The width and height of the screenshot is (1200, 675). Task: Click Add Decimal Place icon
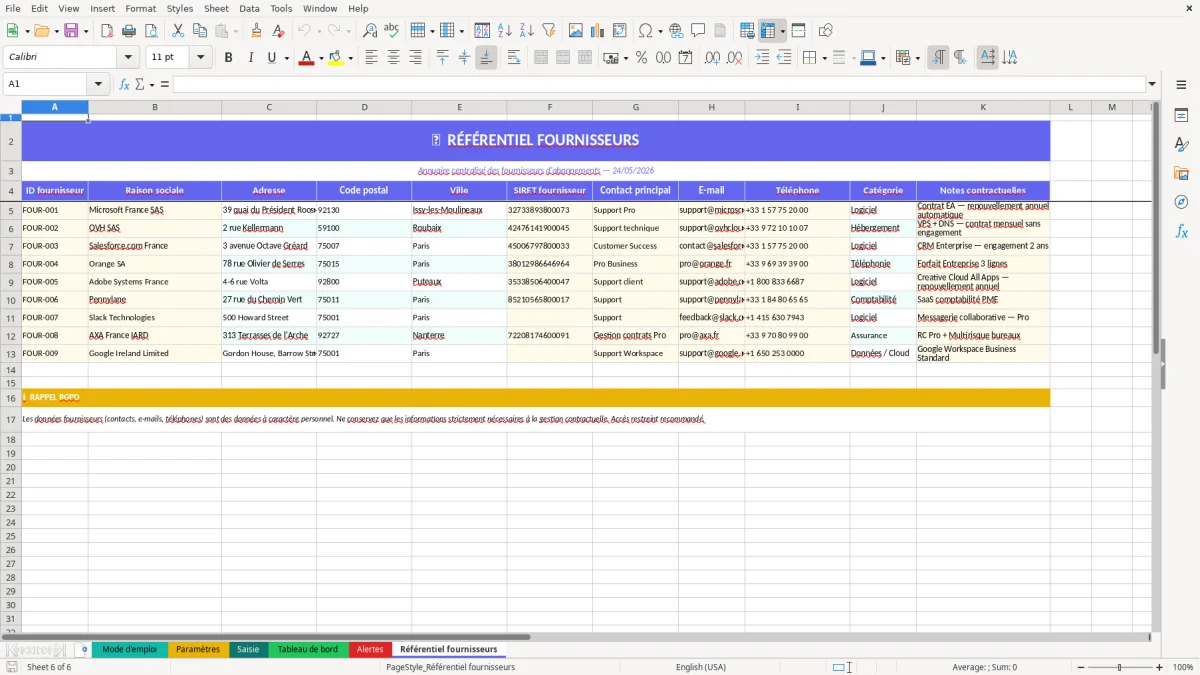712,58
